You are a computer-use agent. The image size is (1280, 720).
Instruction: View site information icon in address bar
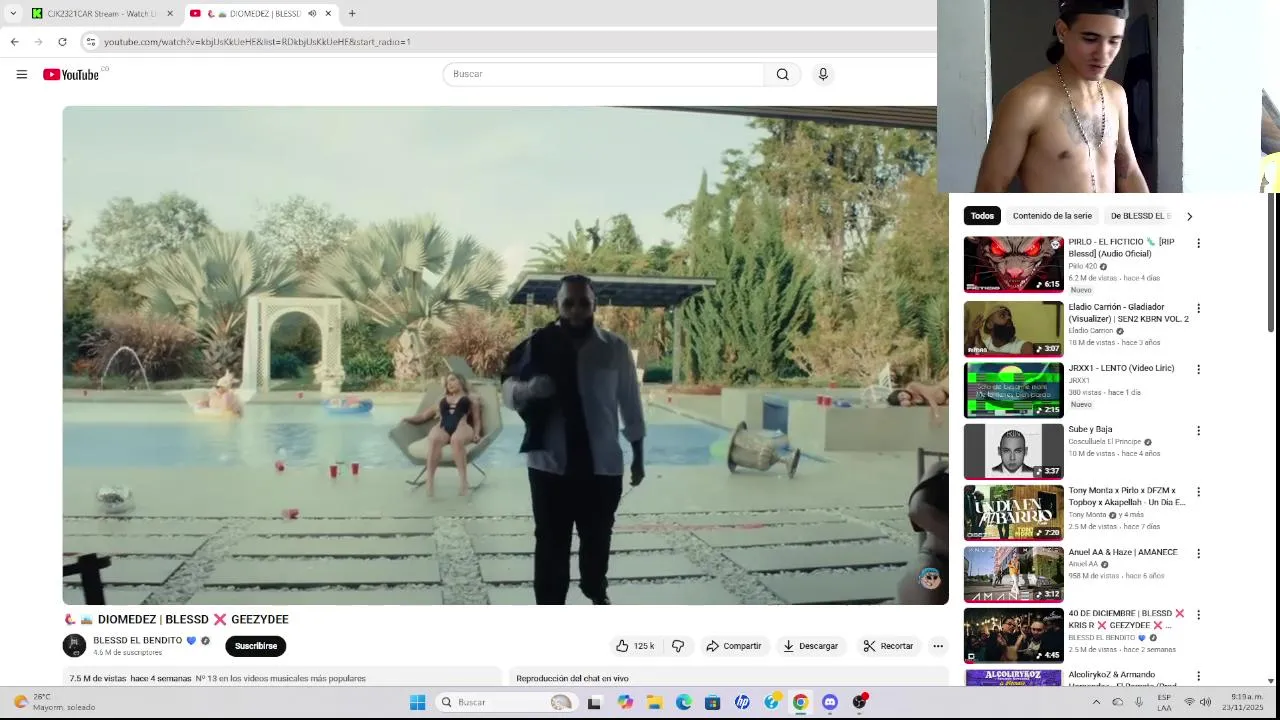click(x=91, y=41)
